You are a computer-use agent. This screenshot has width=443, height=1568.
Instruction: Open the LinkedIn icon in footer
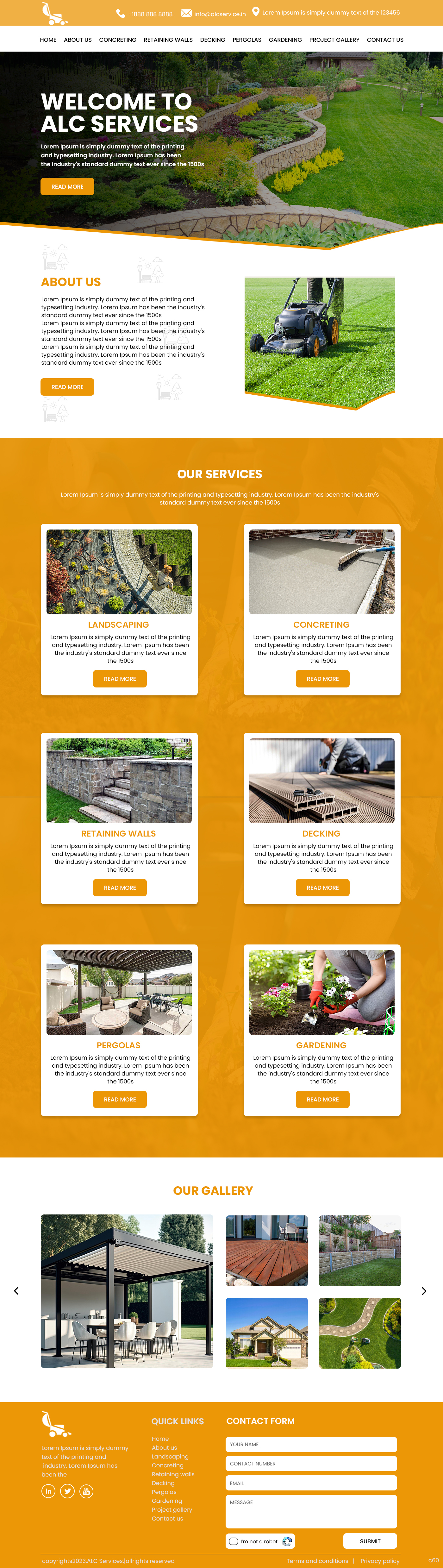[x=48, y=1491]
